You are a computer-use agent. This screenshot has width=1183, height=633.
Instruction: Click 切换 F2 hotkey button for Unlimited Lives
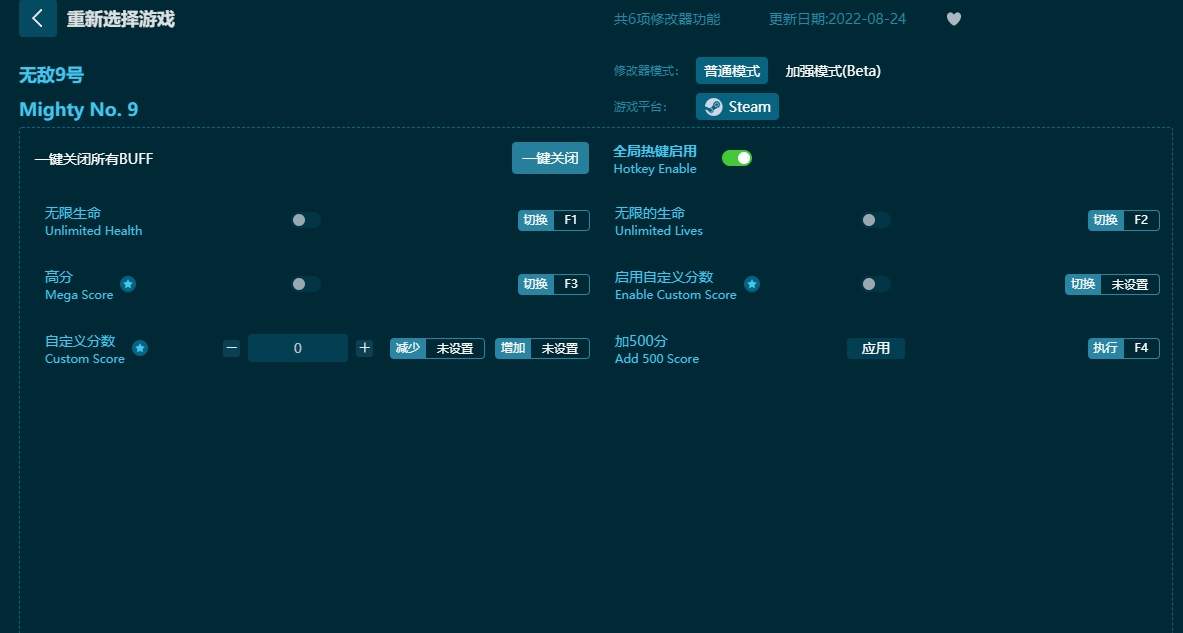[x=1123, y=220]
